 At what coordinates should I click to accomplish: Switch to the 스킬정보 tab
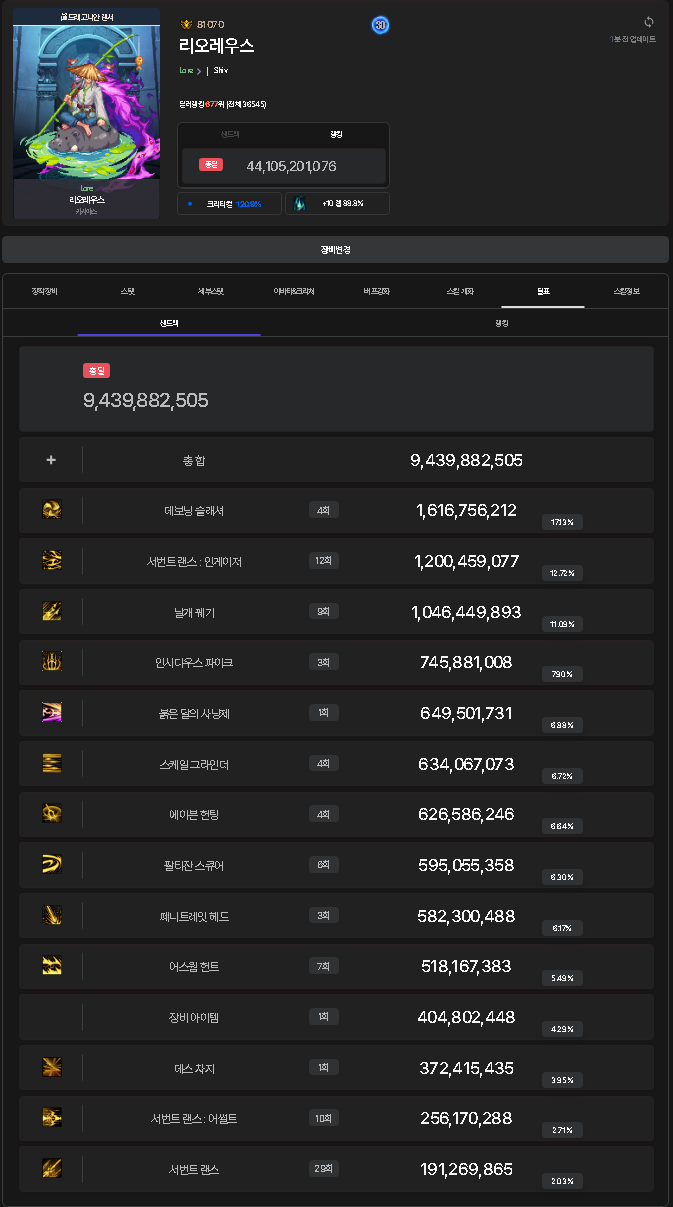626,291
